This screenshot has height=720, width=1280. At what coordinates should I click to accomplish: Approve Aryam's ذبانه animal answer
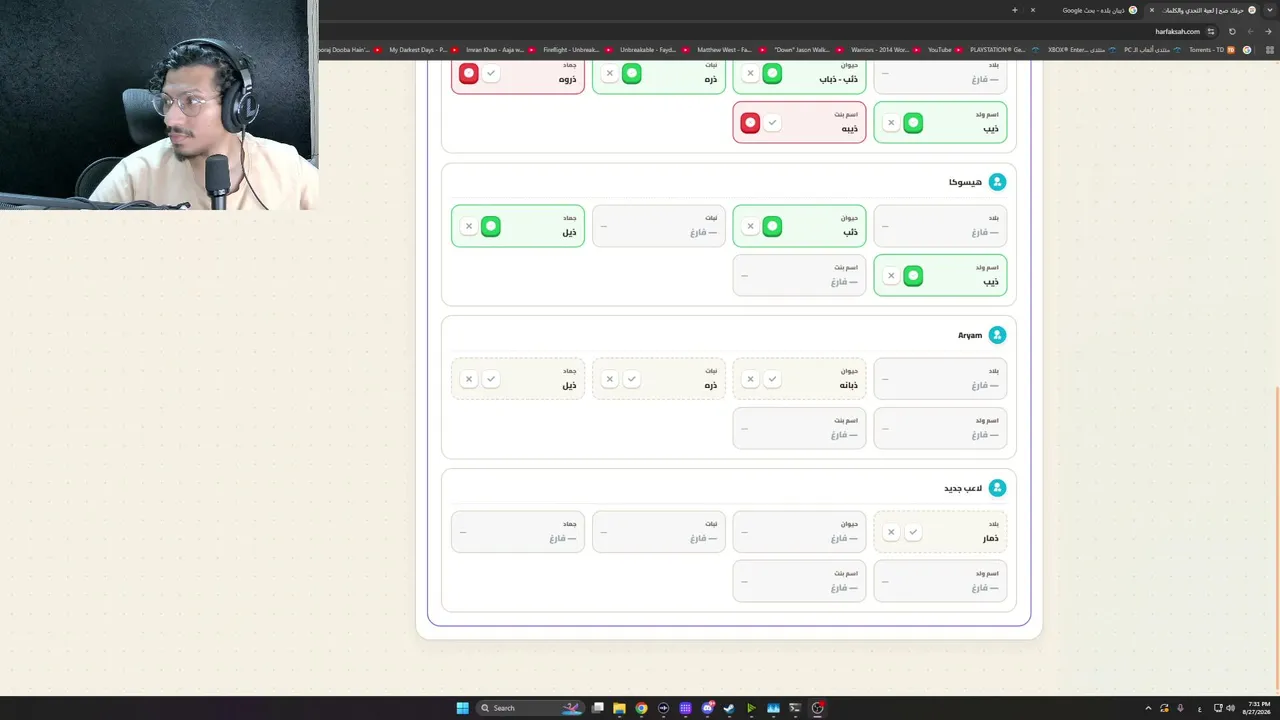tap(772, 379)
